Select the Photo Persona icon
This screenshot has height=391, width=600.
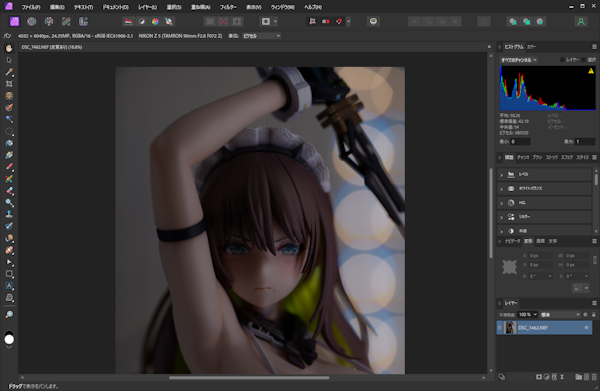tap(15, 21)
